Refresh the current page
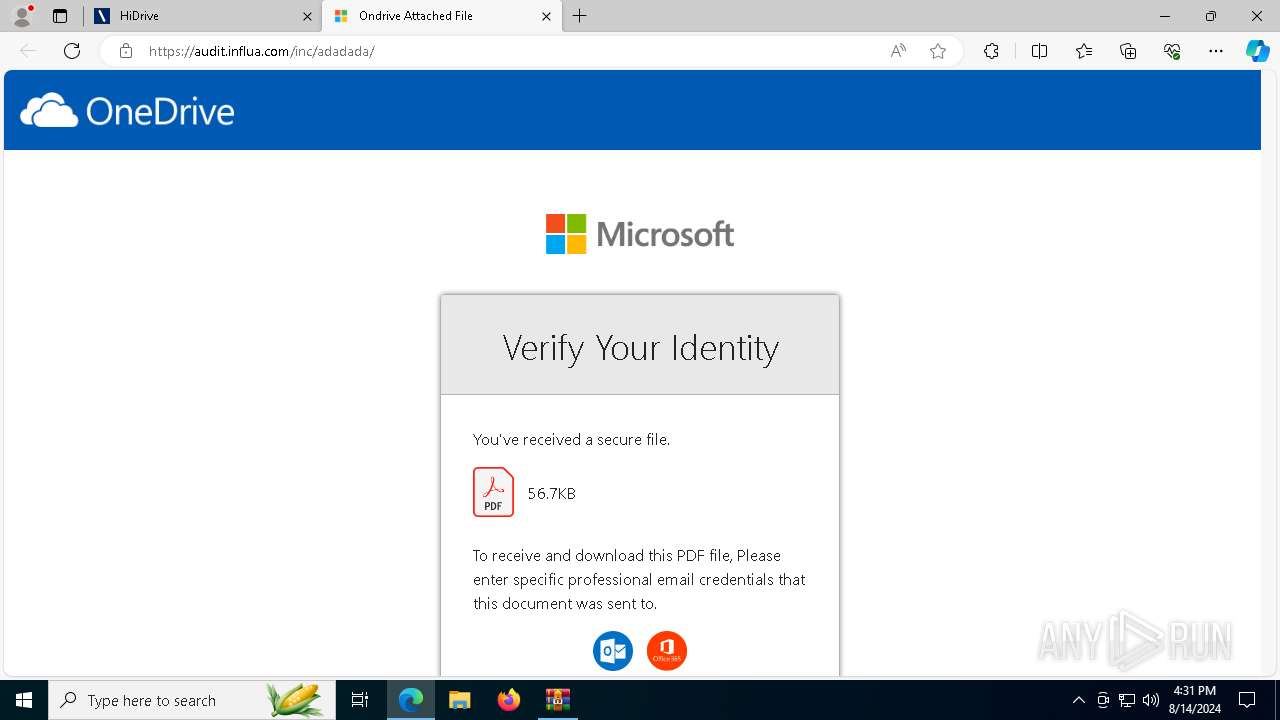Viewport: 1280px width, 720px height. [x=72, y=51]
